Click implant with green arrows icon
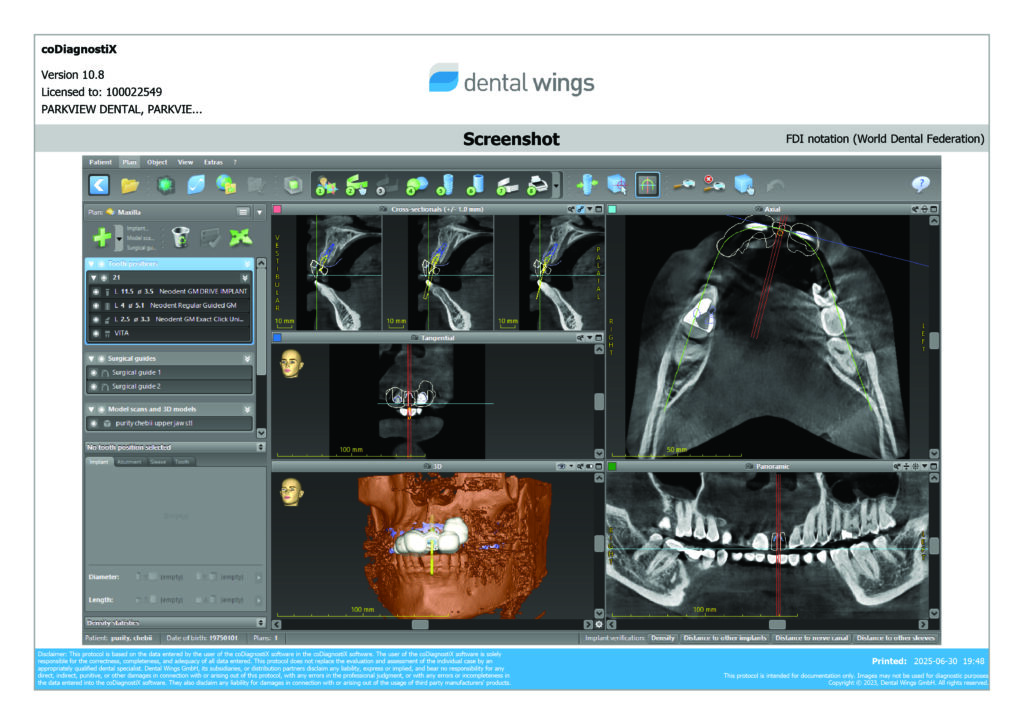 pyautogui.click(x=586, y=185)
